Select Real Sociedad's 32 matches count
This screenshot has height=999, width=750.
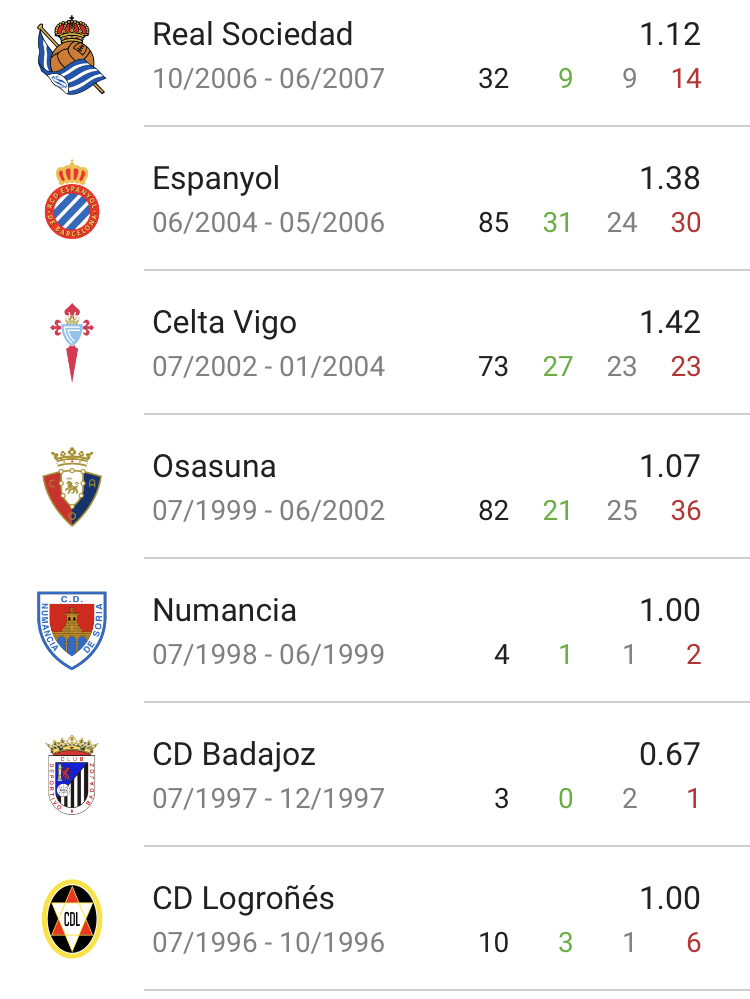494,79
